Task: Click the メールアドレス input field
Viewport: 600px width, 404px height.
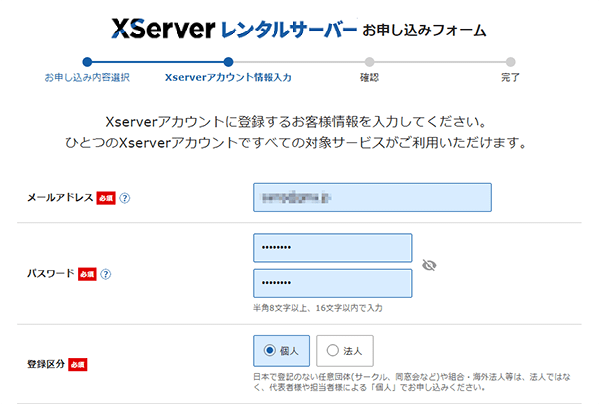Action: (x=372, y=198)
